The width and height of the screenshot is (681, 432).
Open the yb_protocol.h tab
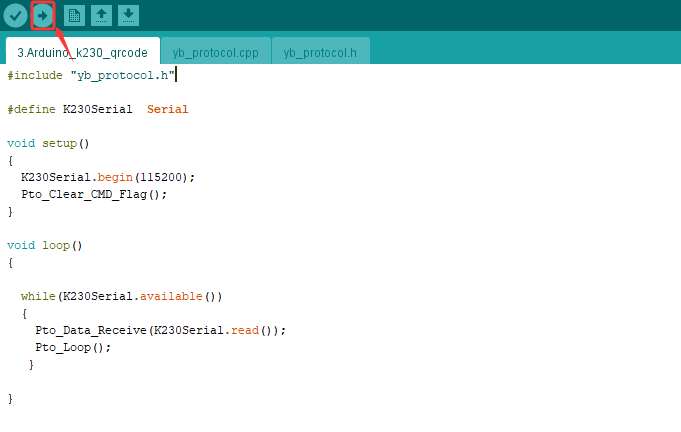(x=321, y=53)
